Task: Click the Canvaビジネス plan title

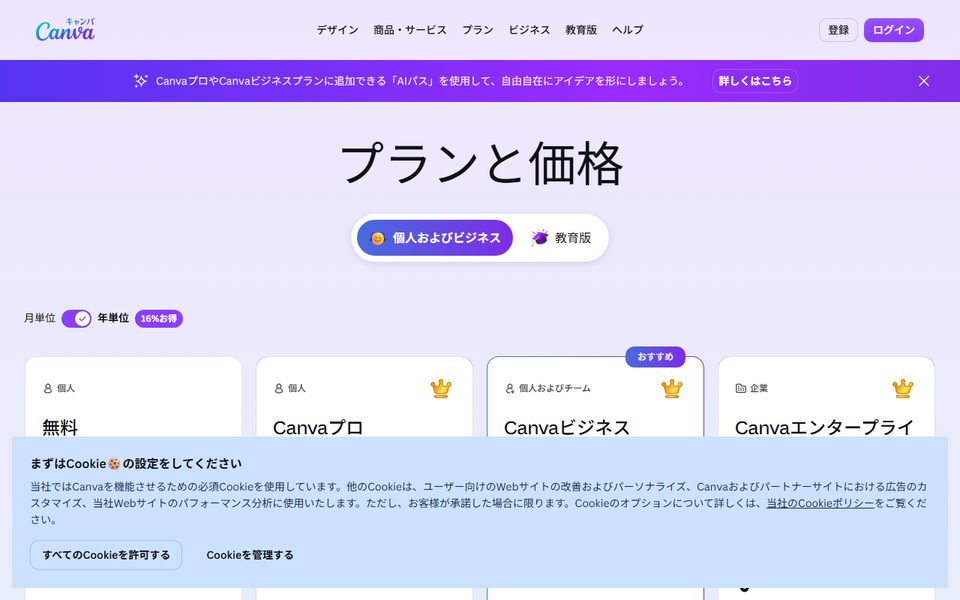Action: (x=566, y=427)
